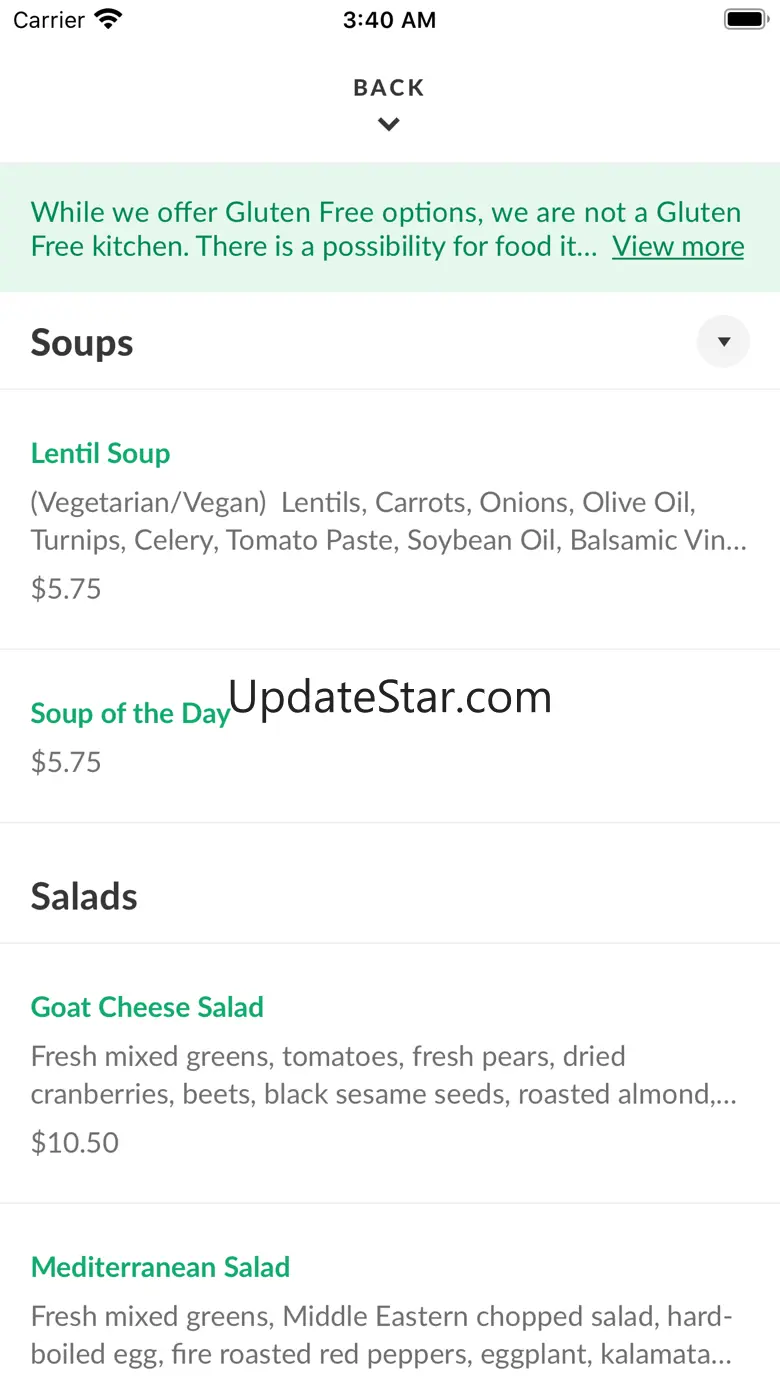This screenshot has width=780, height=1387.
Task: Open View more on gluten notice
Action: tap(678, 246)
